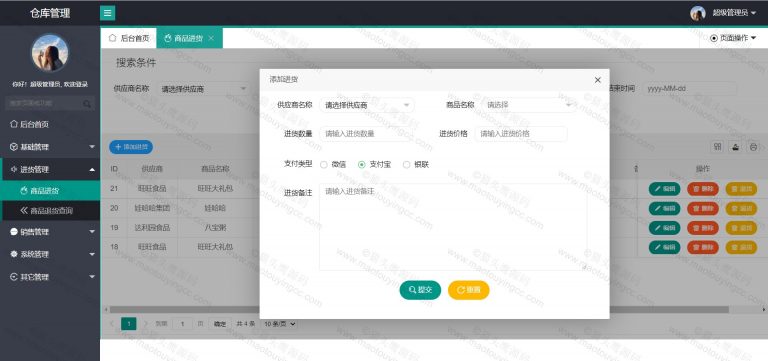The image size is (768, 361).
Task: Click the print icon above the table
Action: (754, 146)
